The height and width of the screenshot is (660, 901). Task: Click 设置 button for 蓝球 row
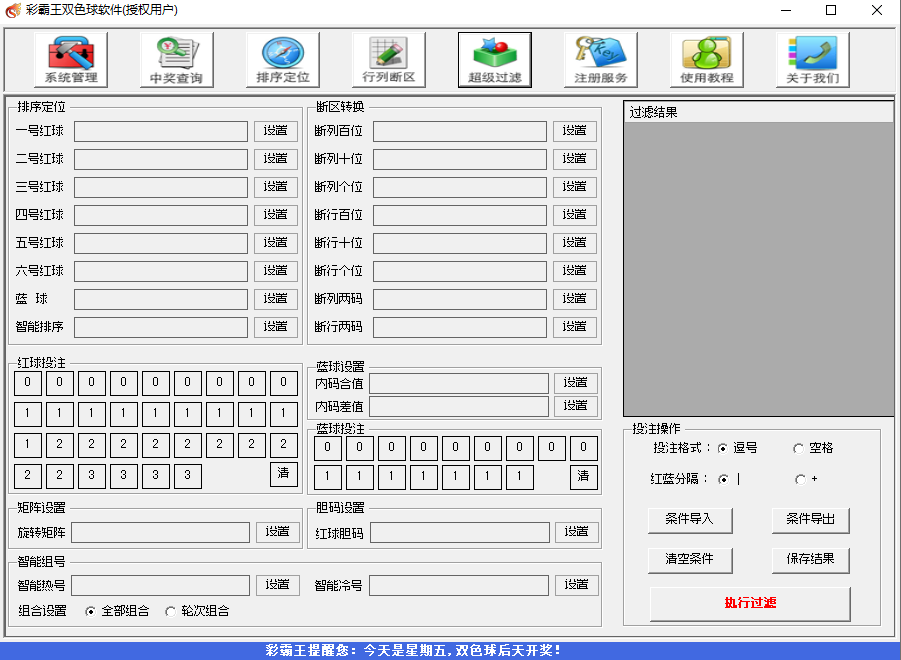point(276,299)
